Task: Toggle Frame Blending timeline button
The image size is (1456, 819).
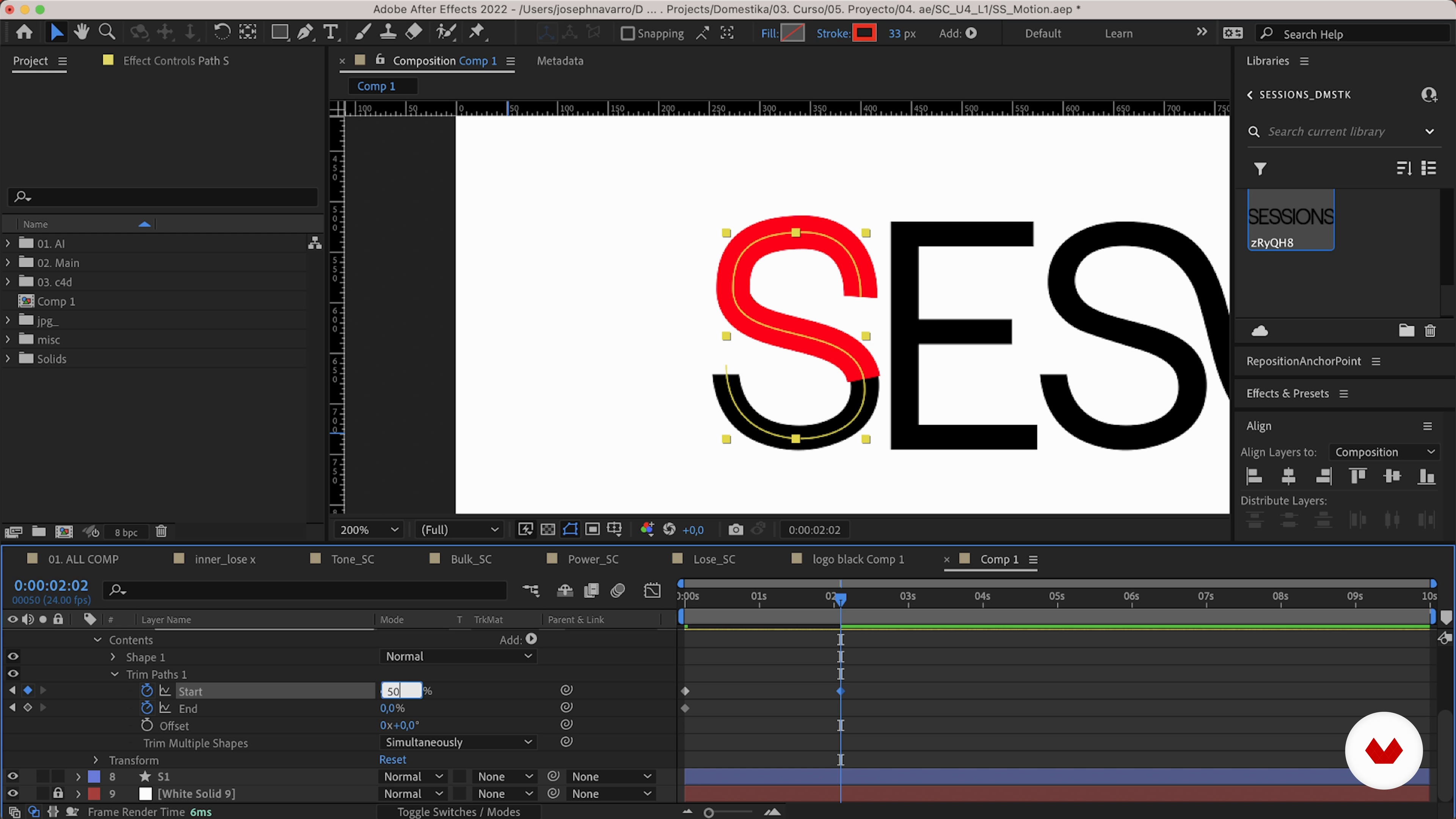Action: point(591,591)
